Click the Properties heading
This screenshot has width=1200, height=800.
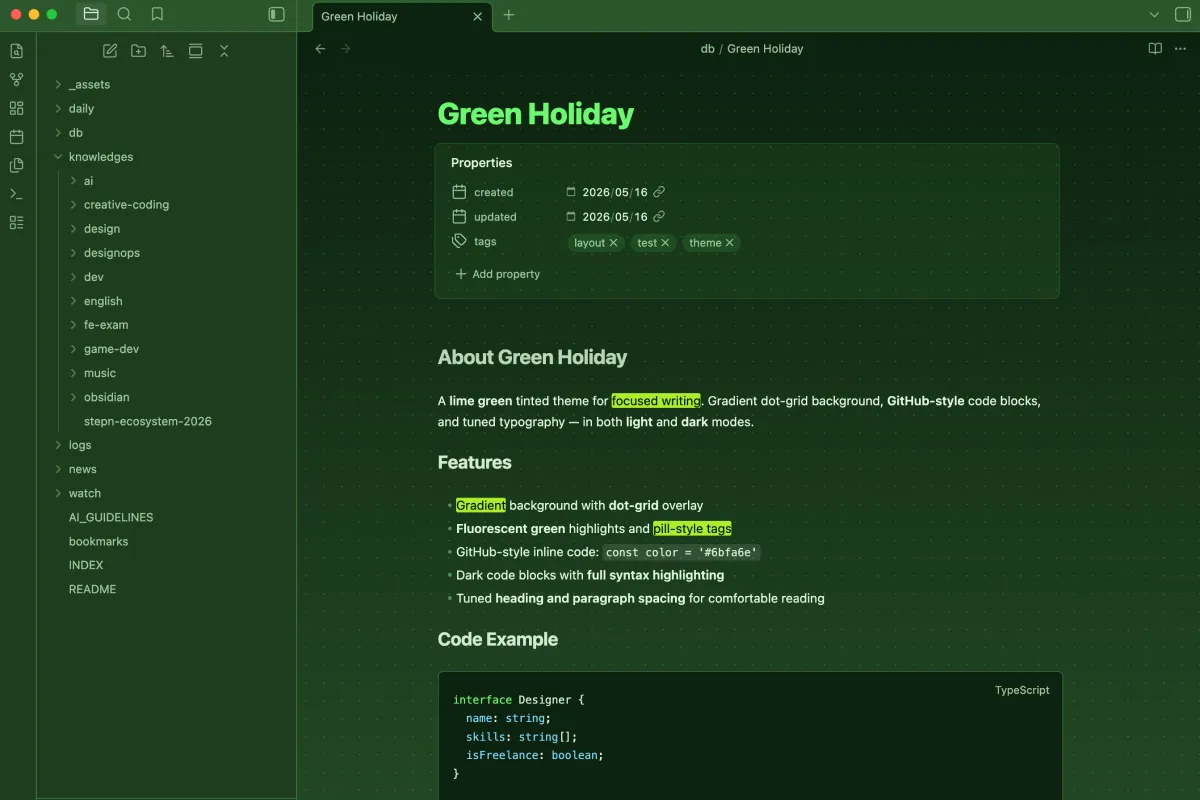point(481,163)
